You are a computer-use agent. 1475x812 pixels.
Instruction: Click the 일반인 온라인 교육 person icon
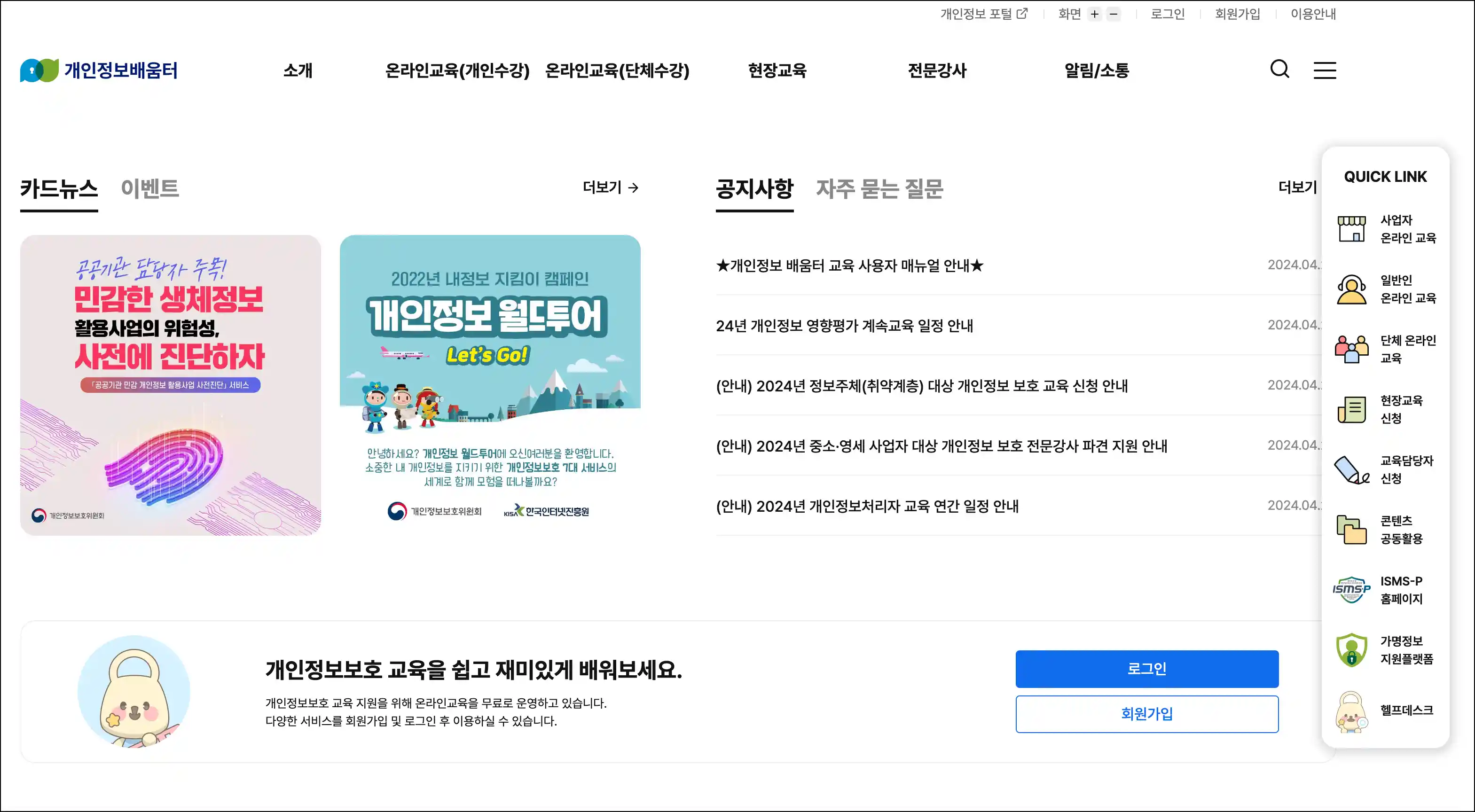(x=1351, y=289)
